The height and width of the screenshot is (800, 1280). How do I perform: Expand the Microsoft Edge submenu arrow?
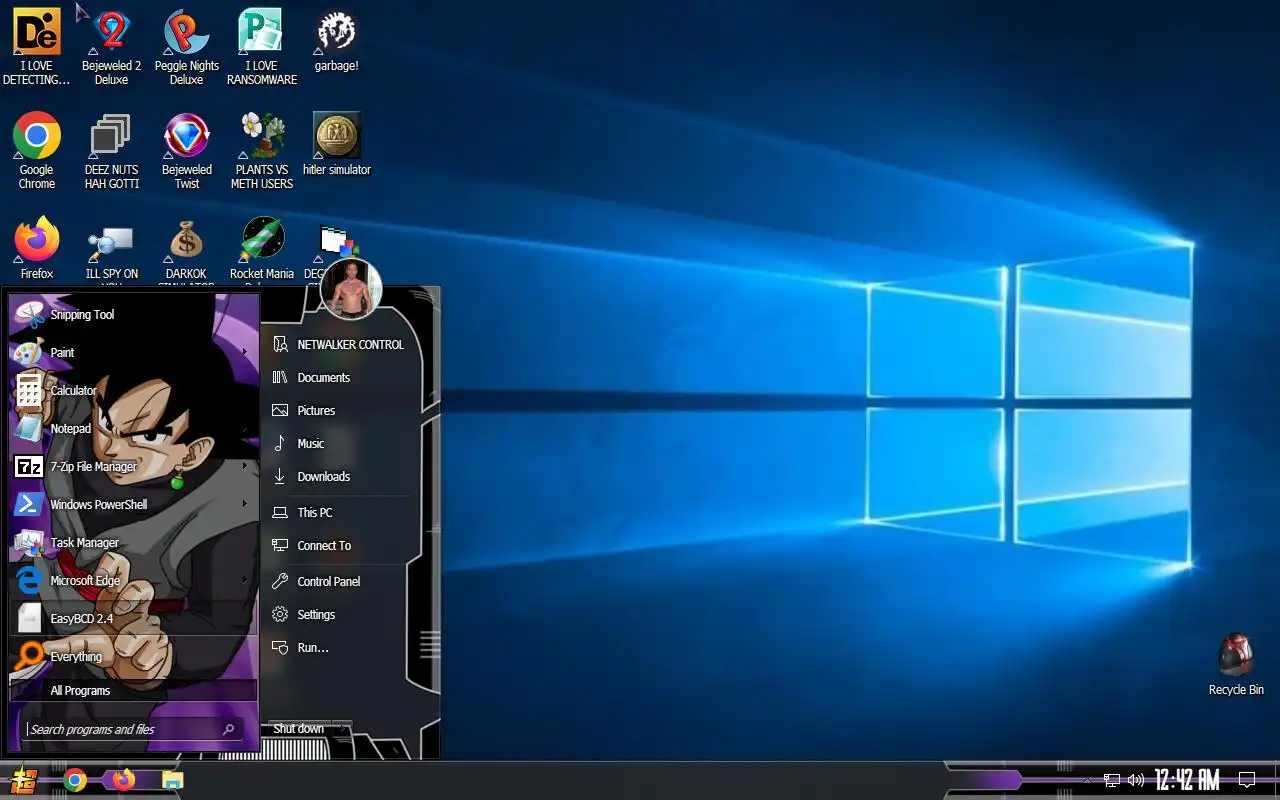tap(244, 580)
